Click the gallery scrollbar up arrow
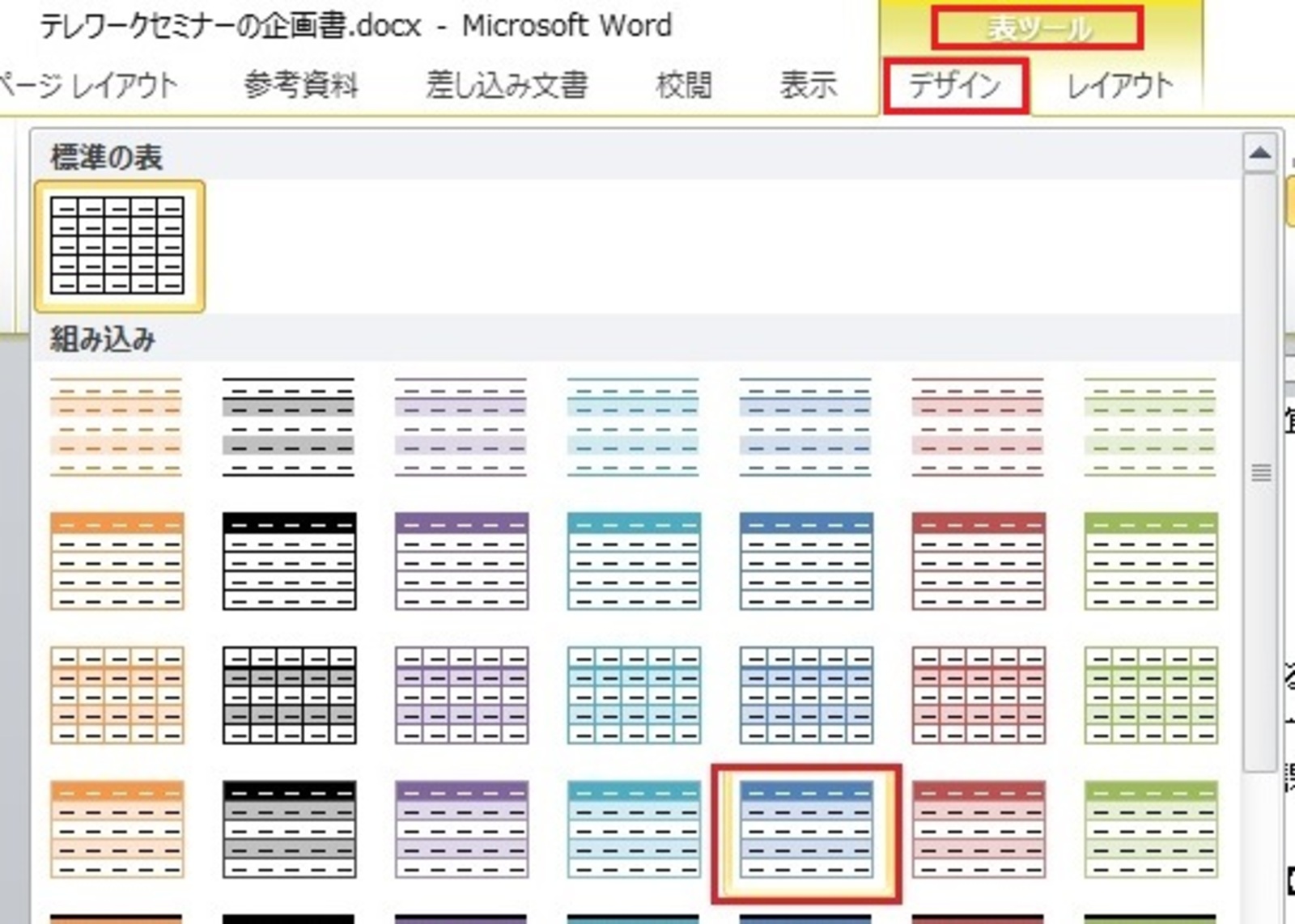 1260,154
